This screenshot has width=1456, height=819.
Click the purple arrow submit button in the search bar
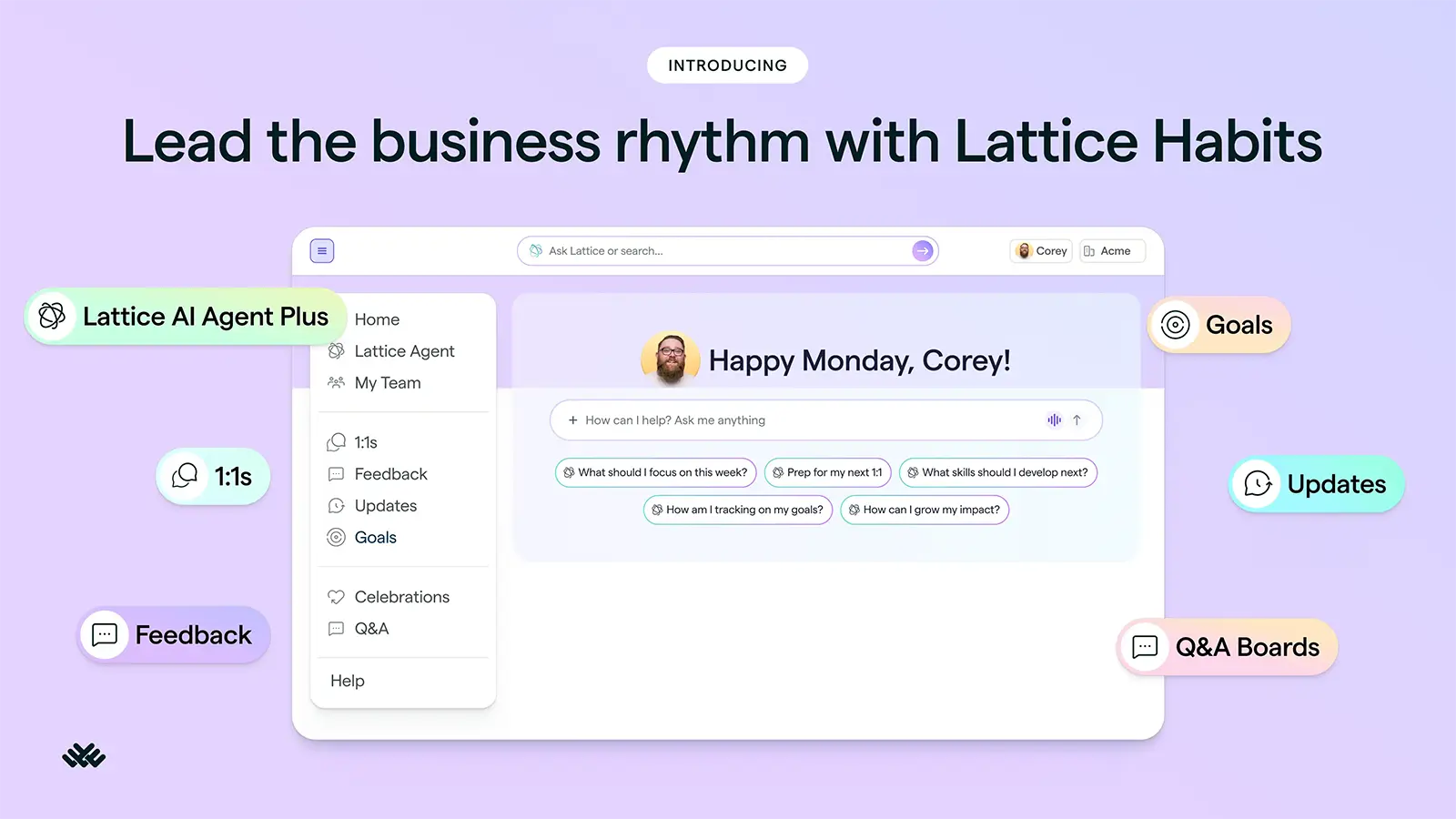[x=923, y=251]
